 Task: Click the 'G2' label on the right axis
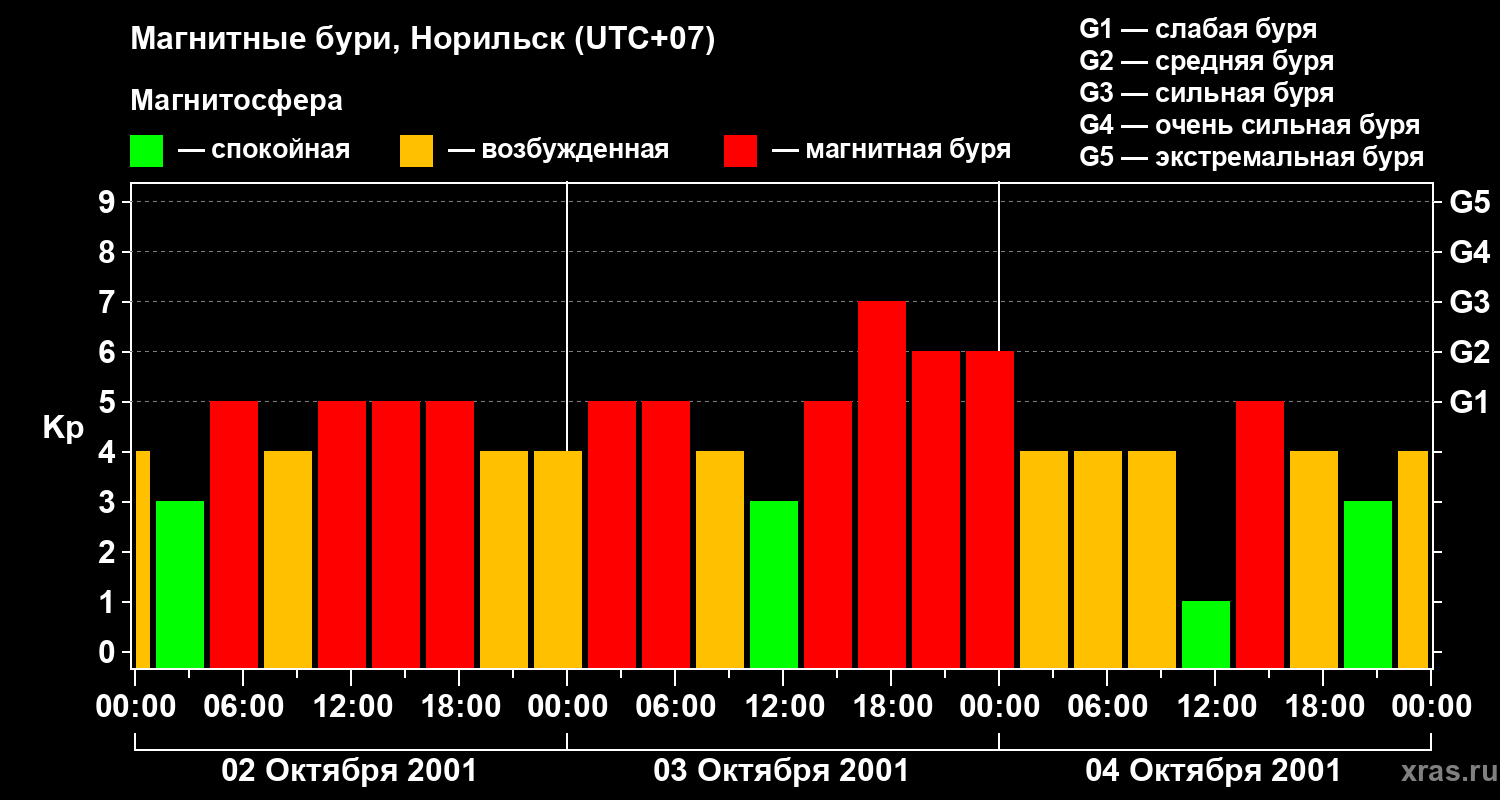(1469, 353)
